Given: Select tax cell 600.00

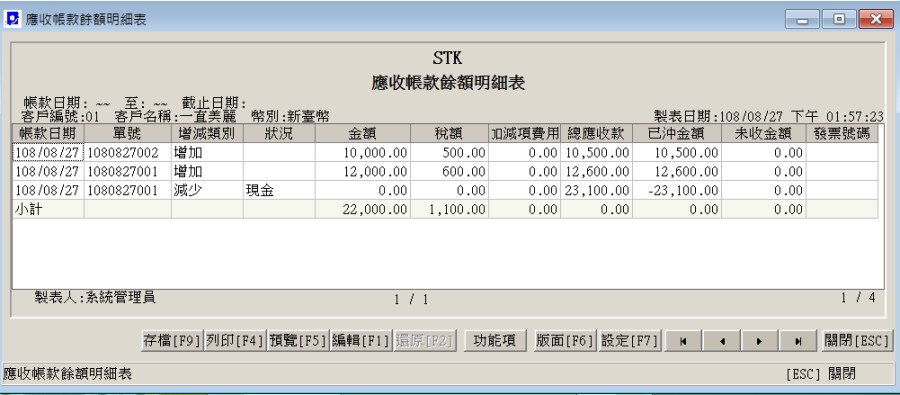Looking at the screenshot, I should coord(449,171).
